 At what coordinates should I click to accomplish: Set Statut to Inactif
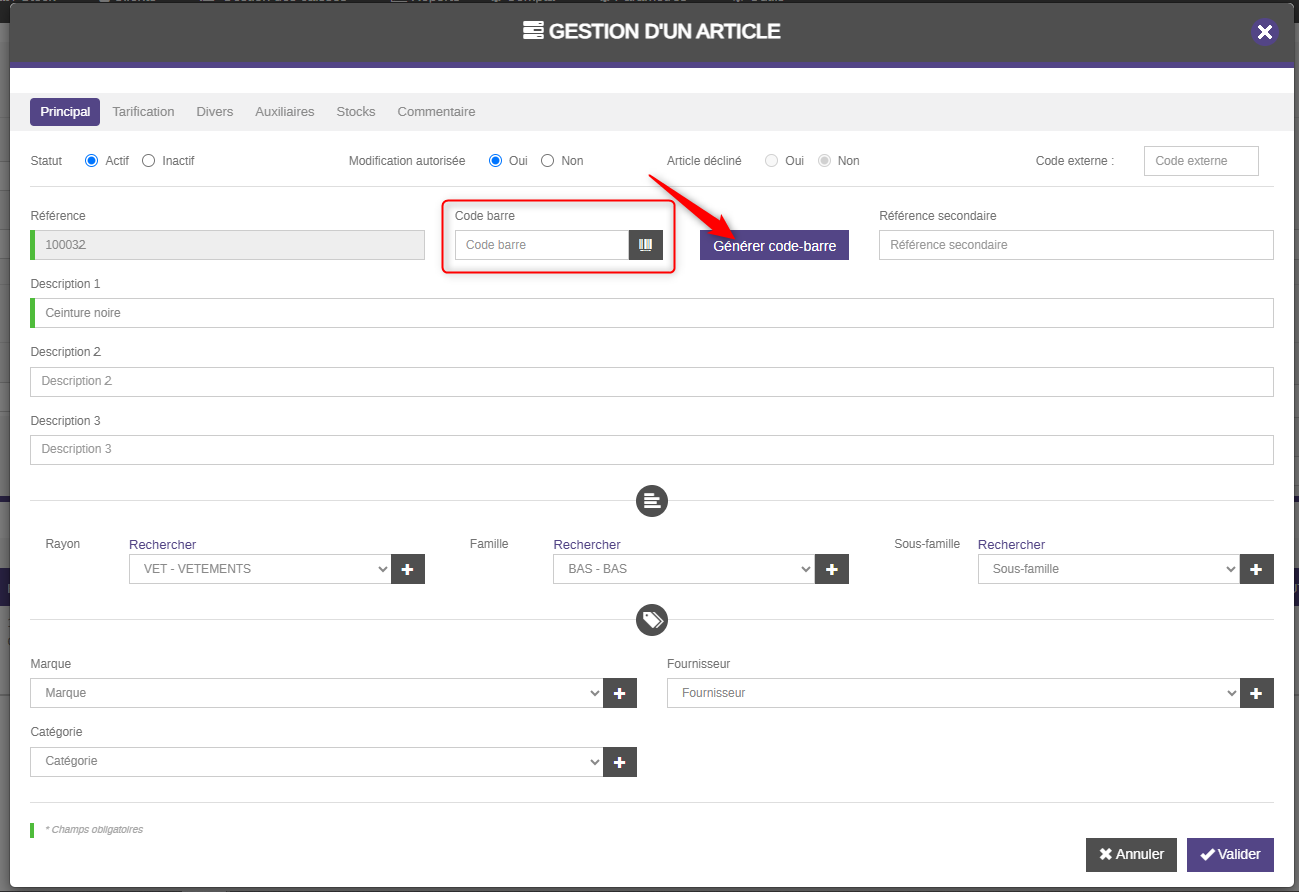tap(149, 161)
